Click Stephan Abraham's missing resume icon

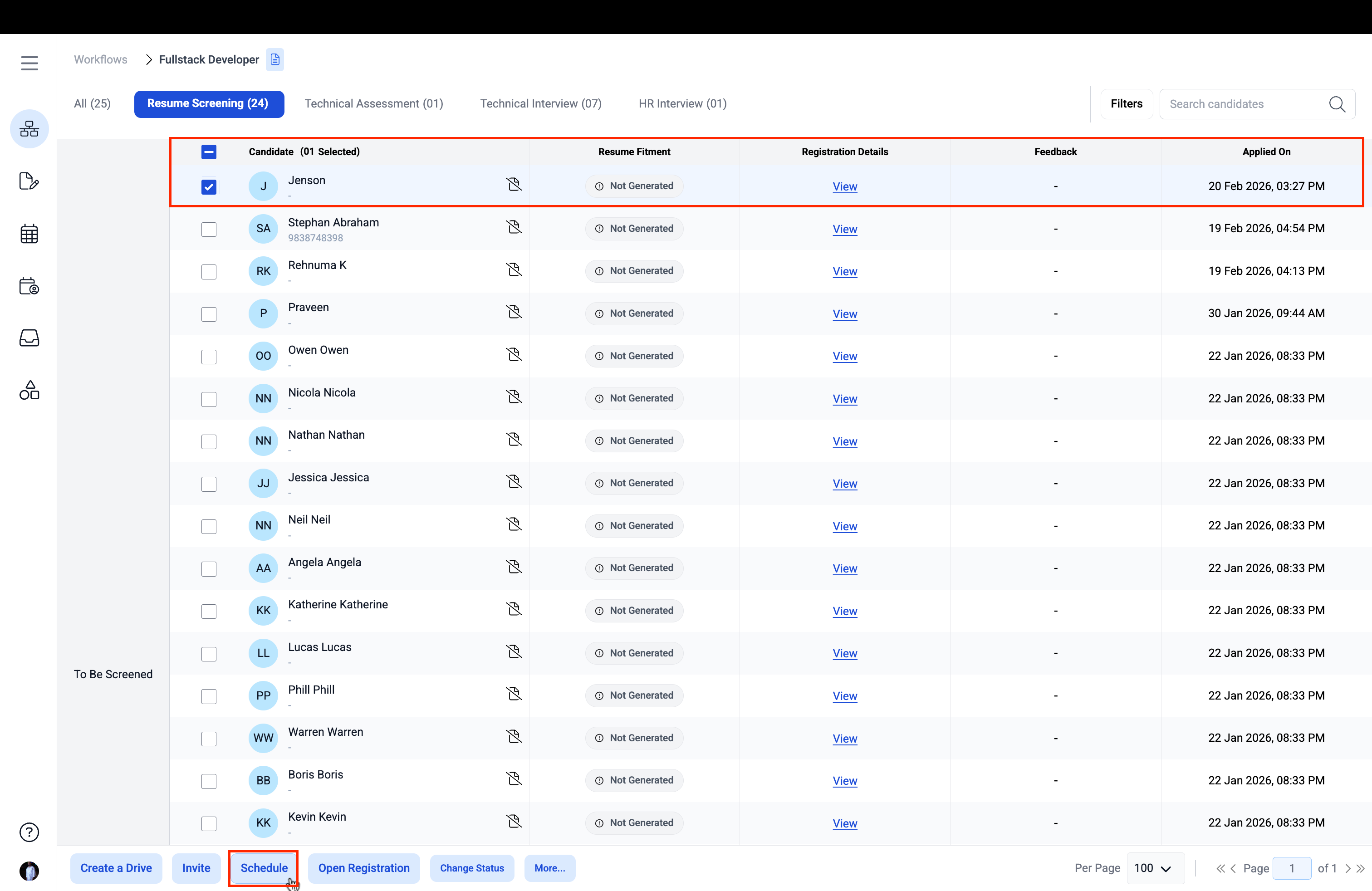click(x=514, y=227)
